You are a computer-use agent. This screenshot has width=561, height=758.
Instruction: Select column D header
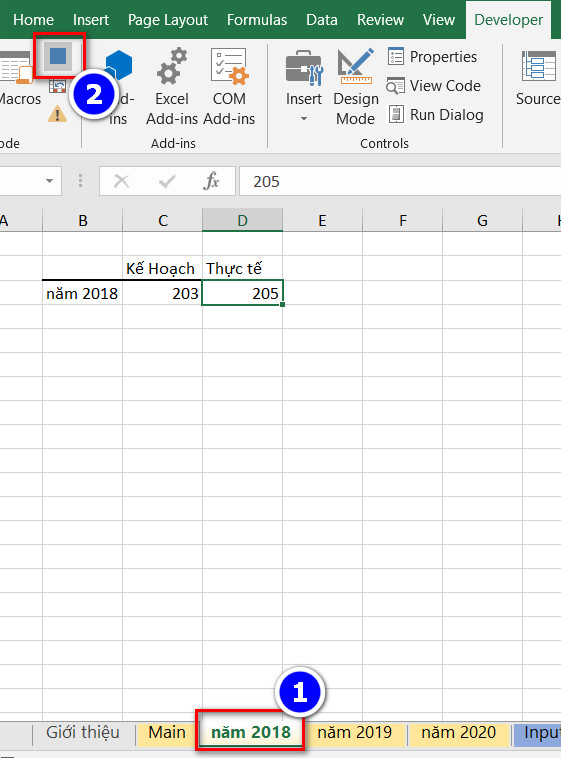pyautogui.click(x=242, y=220)
